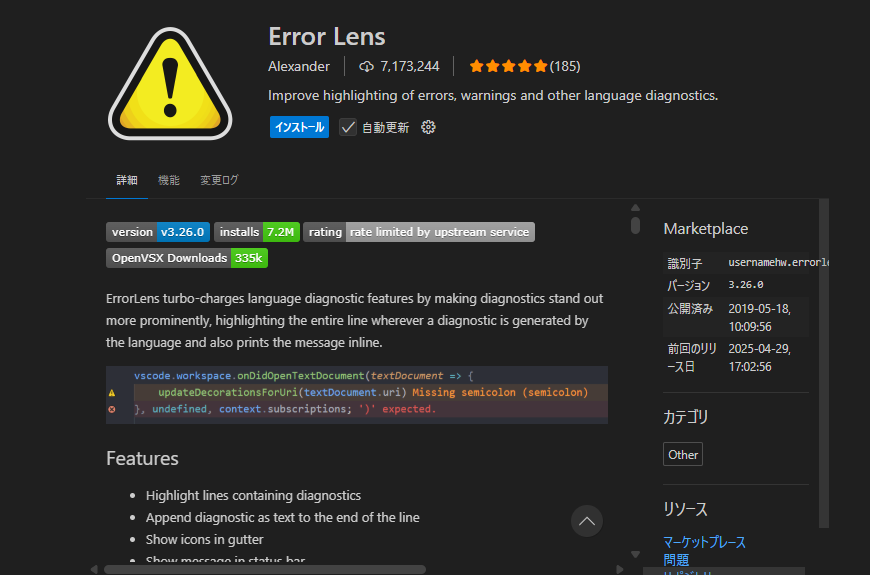Image resolution: width=870 pixels, height=575 pixels.
Task: Click the README scrollbar up arrow
Action: 635,208
